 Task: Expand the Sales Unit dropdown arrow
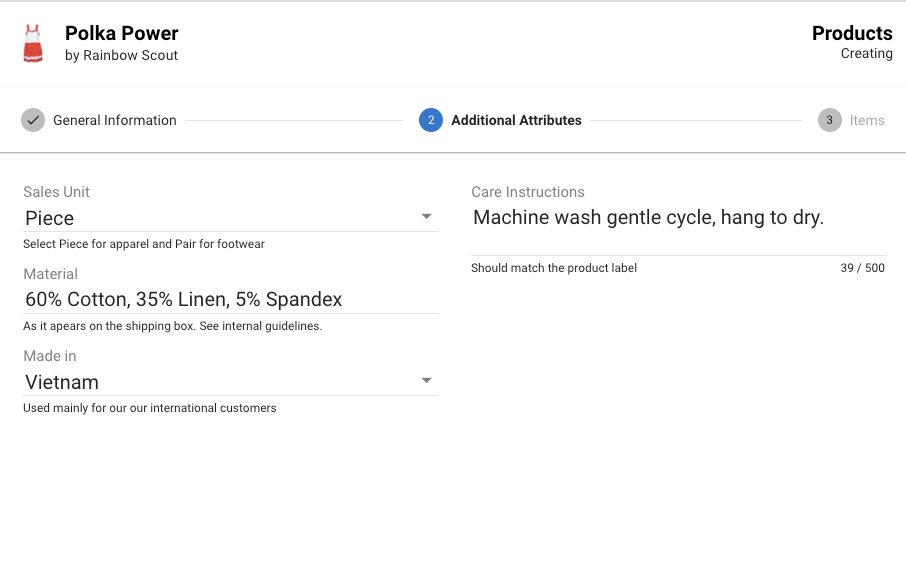point(426,217)
